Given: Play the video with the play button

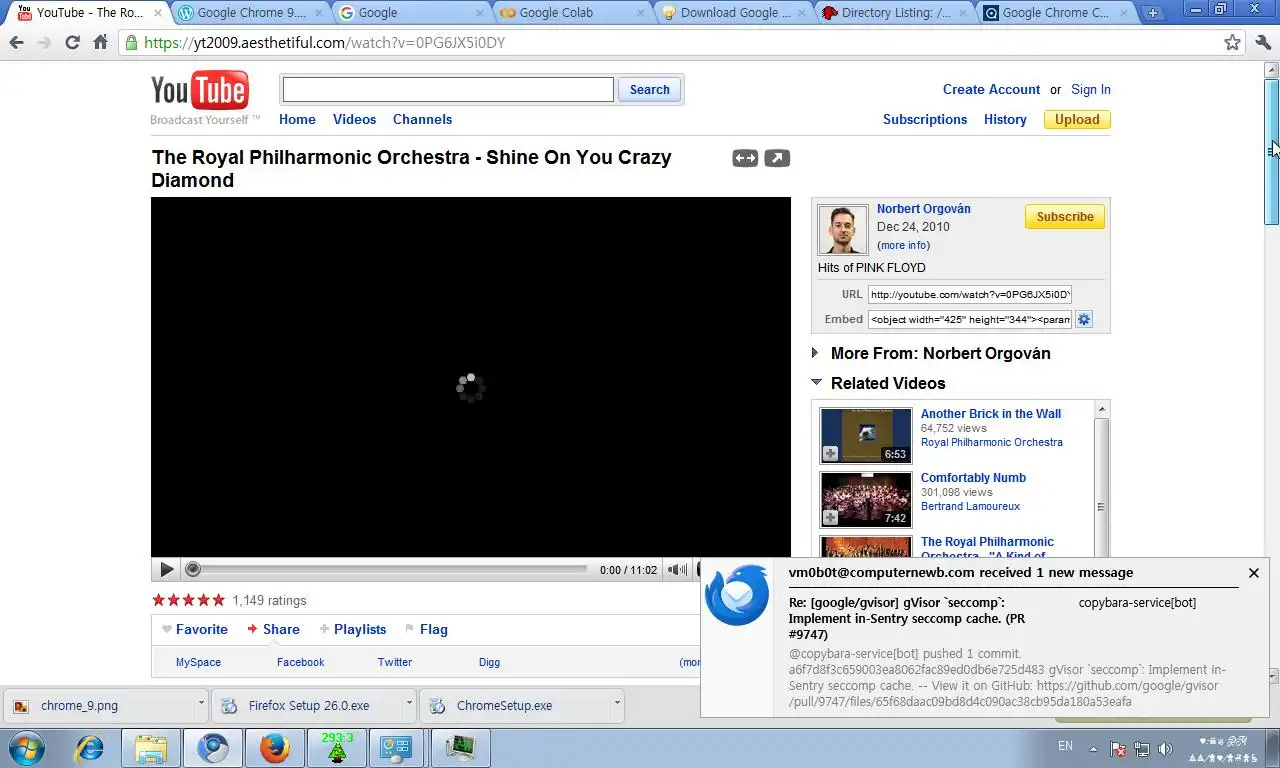Looking at the screenshot, I should [x=166, y=570].
